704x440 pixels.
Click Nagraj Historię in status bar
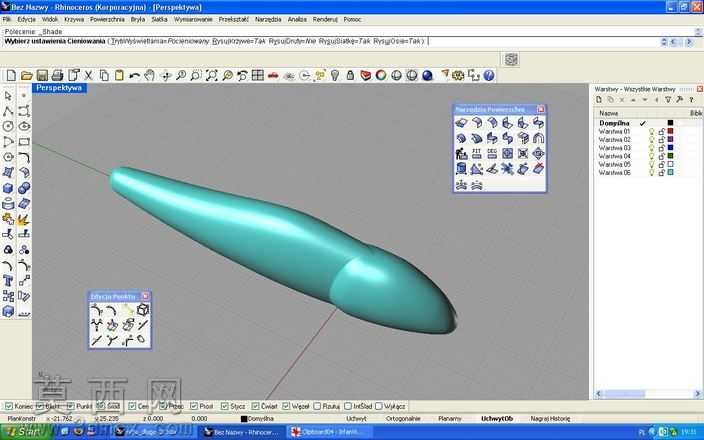(x=550, y=418)
